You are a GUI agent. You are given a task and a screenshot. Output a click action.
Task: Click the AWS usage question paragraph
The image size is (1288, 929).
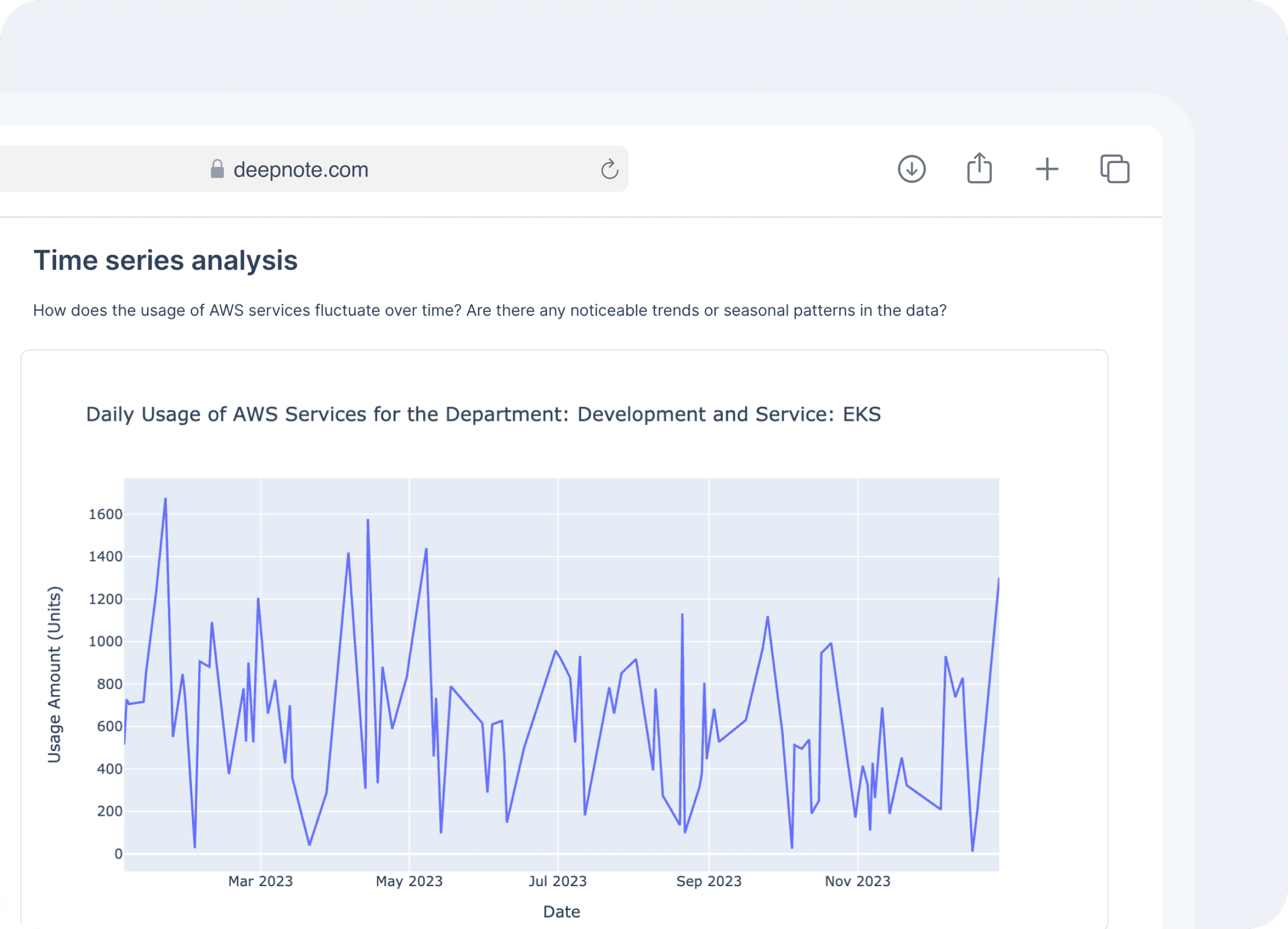pyautogui.click(x=489, y=311)
